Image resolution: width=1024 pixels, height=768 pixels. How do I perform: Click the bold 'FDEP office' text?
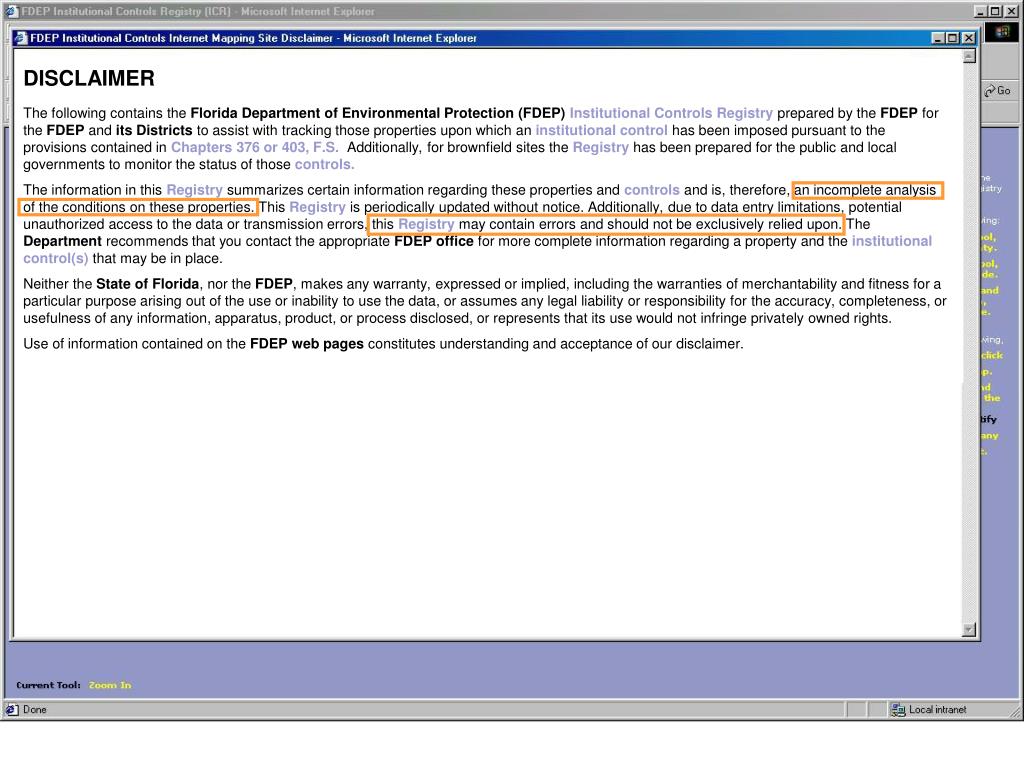[434, 241]
